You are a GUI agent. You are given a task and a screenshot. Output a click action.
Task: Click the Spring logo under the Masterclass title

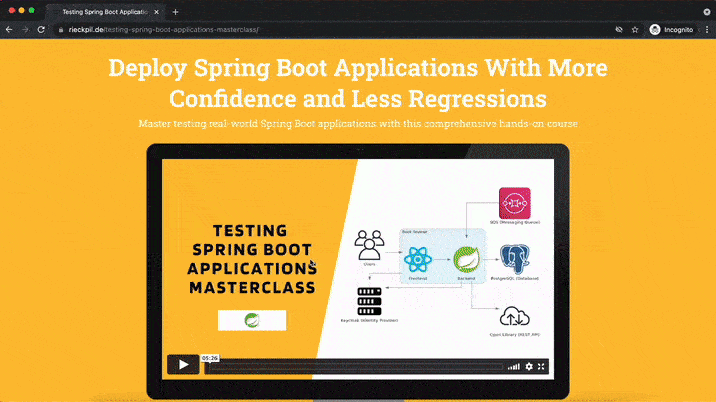tap(252, 320)
